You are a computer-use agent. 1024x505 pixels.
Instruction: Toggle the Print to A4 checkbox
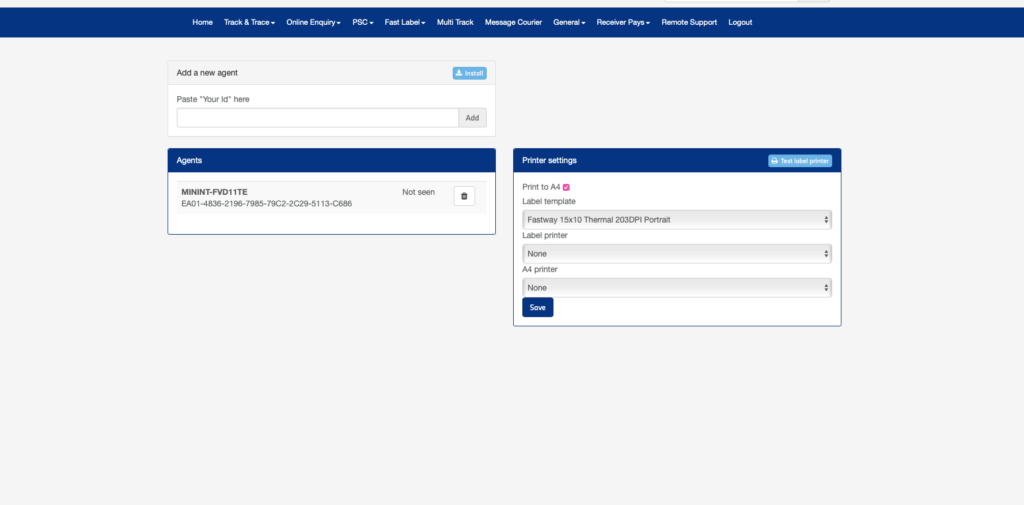[566, 187]
